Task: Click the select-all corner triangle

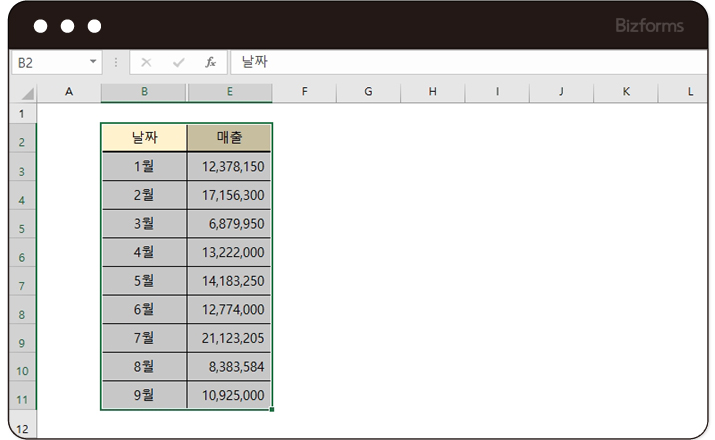Action: [26, 93]
